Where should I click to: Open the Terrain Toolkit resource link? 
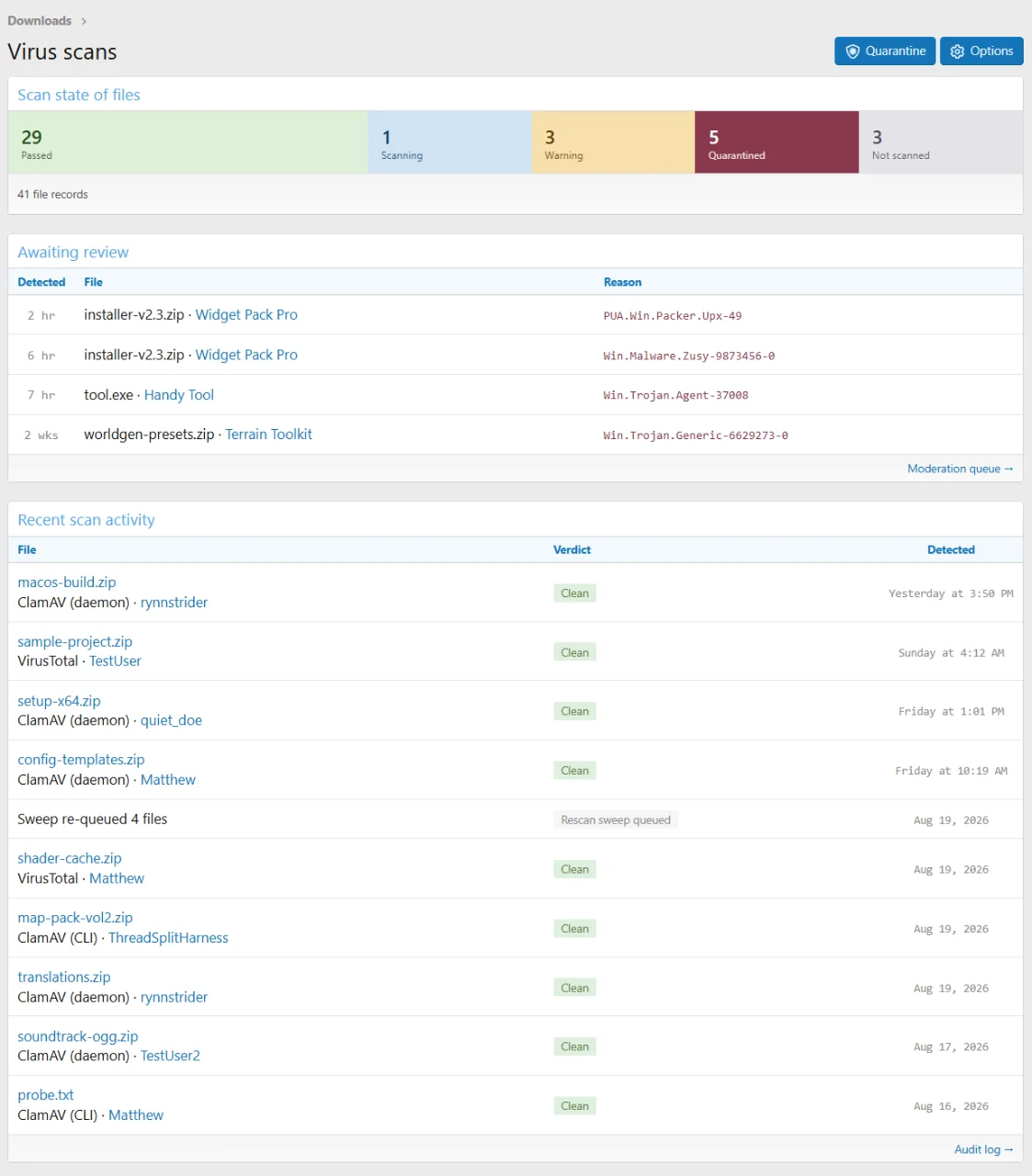coord(268,434)
